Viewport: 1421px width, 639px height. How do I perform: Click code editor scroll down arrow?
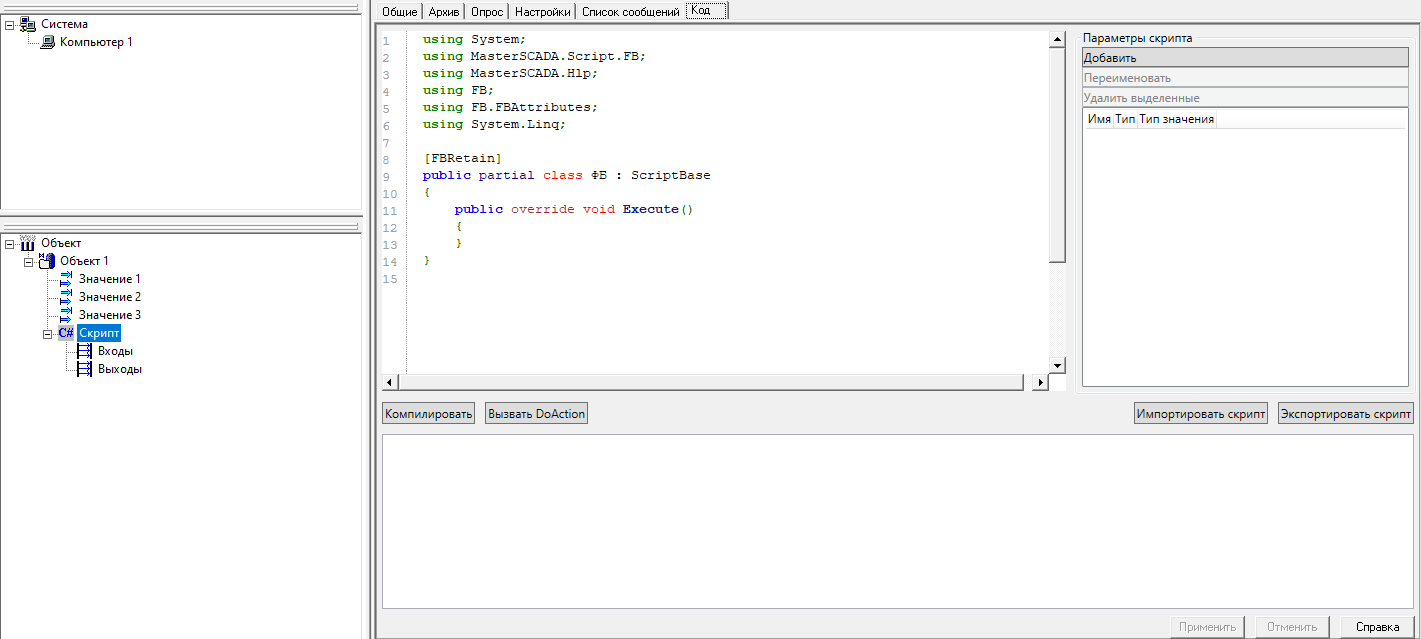coord(1057,366)
